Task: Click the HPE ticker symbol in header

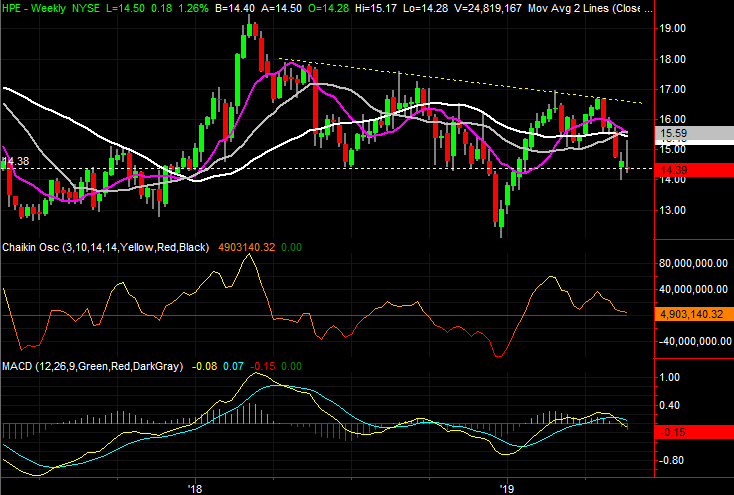Action: tap(15, 8)
